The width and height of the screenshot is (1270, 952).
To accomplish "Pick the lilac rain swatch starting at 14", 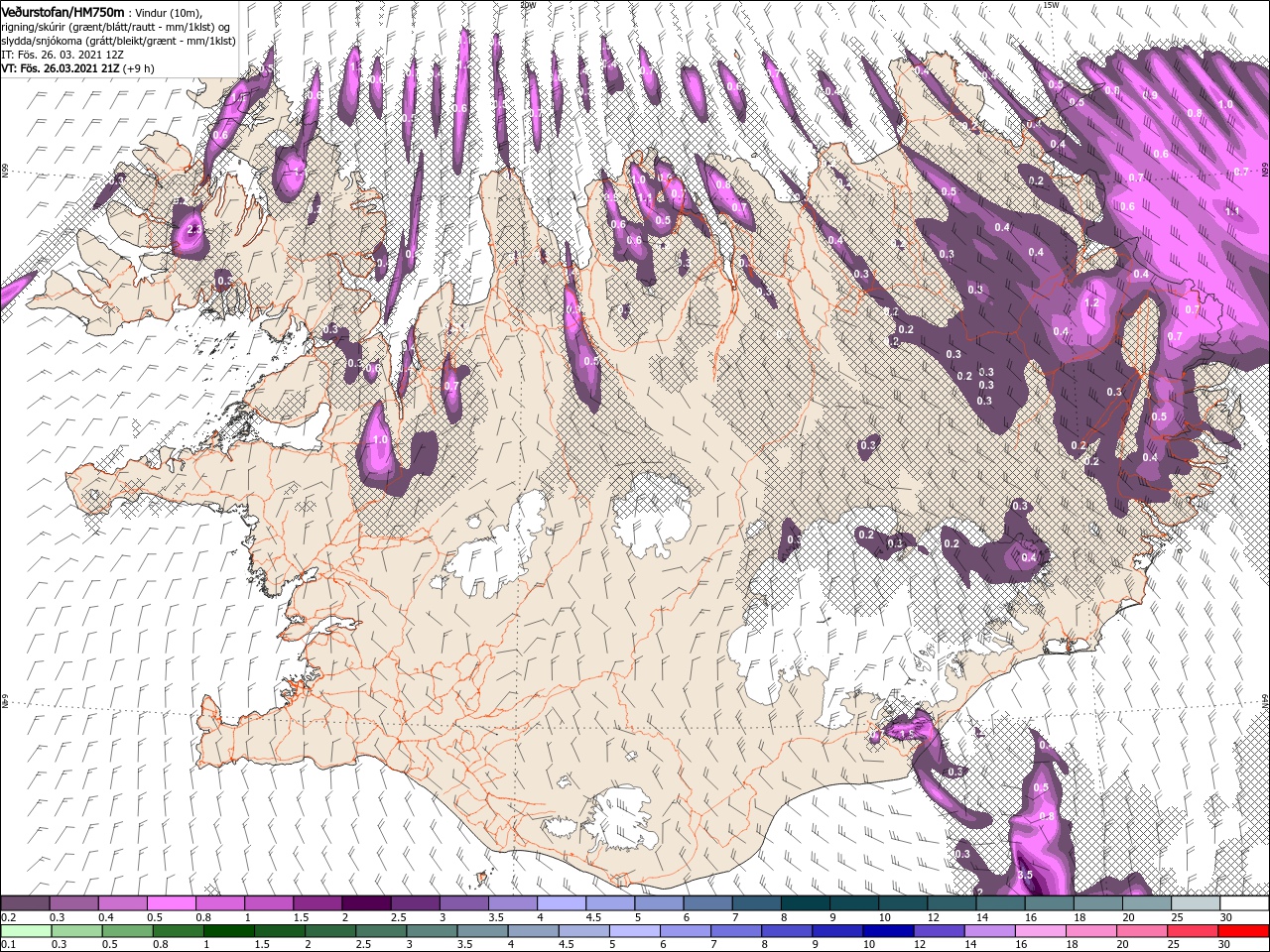I will tap(989, 931).
